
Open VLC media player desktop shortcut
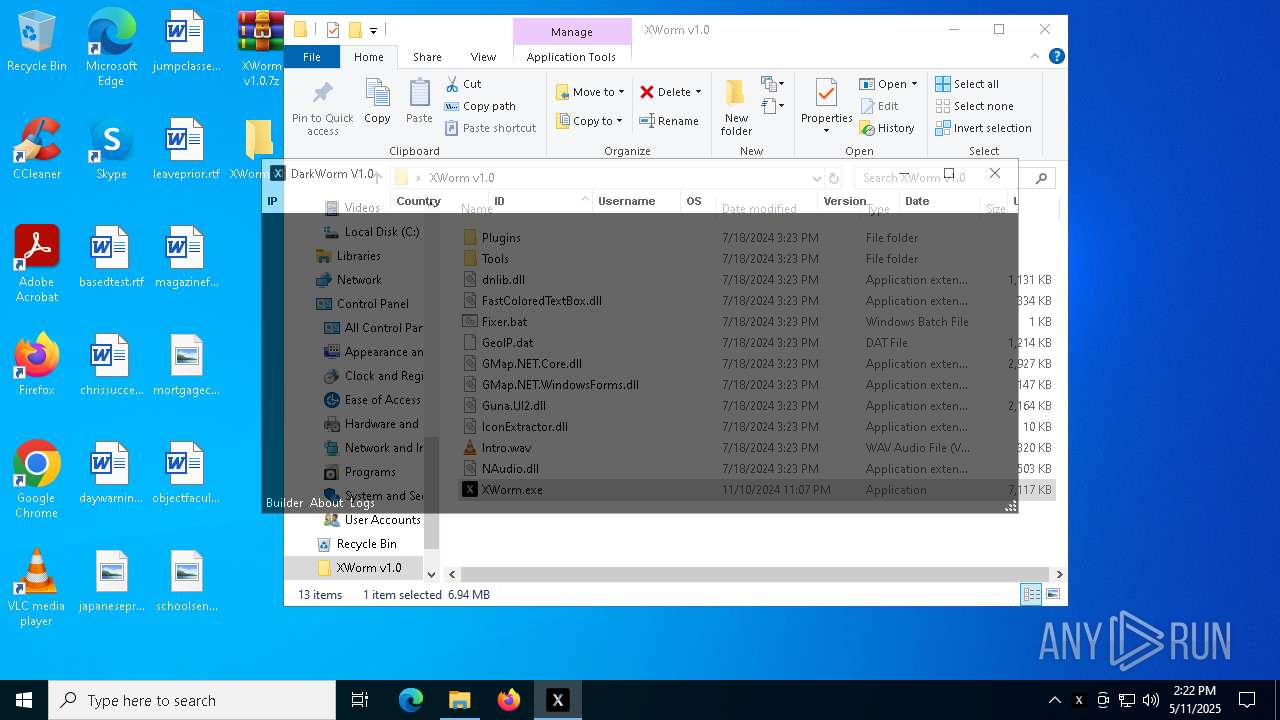[37, 588]
